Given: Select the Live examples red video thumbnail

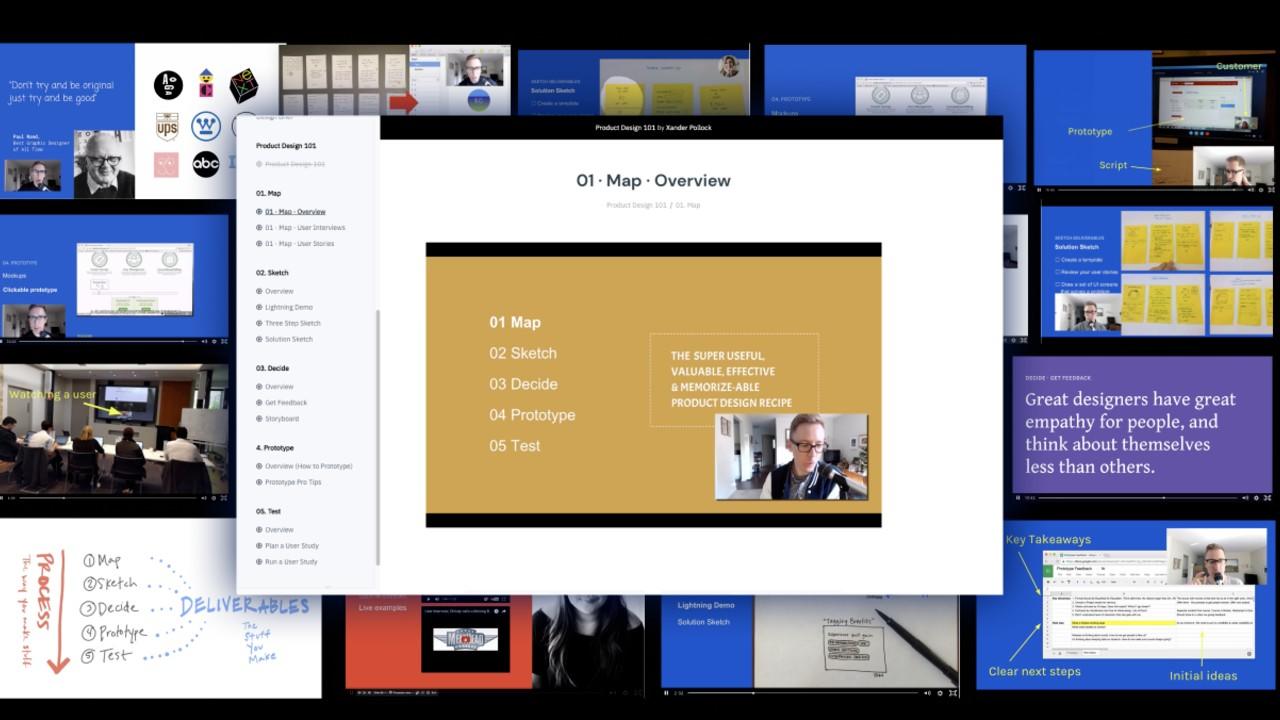Looking at the screenshot, I should click(440, 644).
